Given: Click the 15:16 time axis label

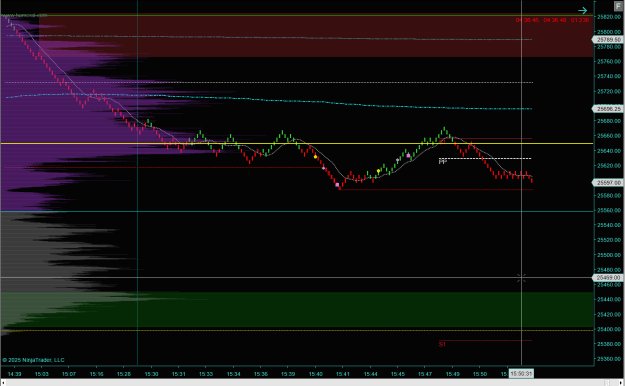Looking at the screenshot, I should coord(96,374).
